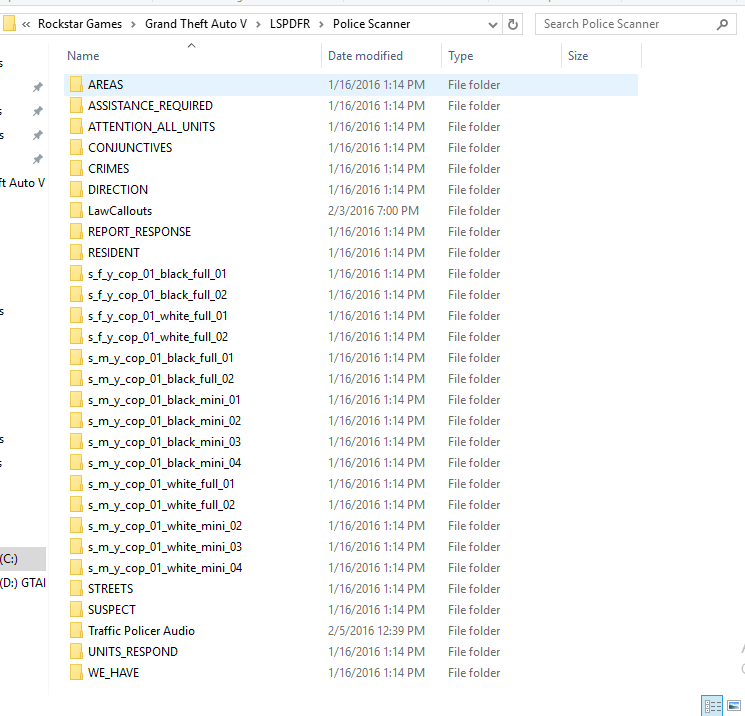The height and width of the screenshot is (716, 745).
Task: Click the RESIDENT folder icon
Action: (76, 252)
